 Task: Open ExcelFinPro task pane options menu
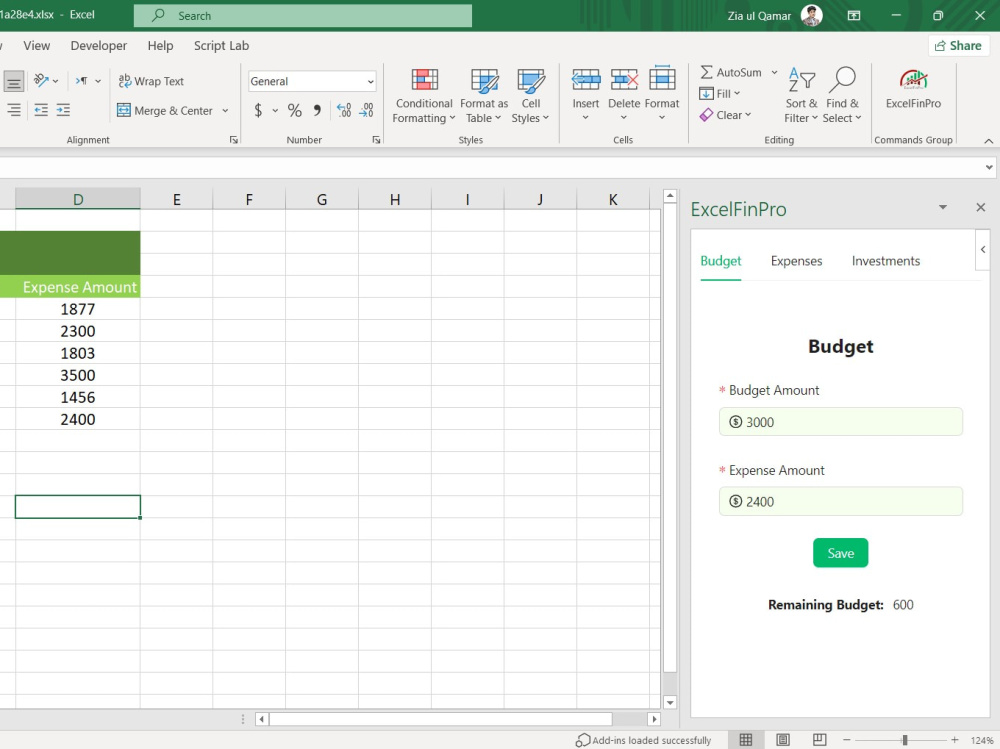(x=943, y=207)
